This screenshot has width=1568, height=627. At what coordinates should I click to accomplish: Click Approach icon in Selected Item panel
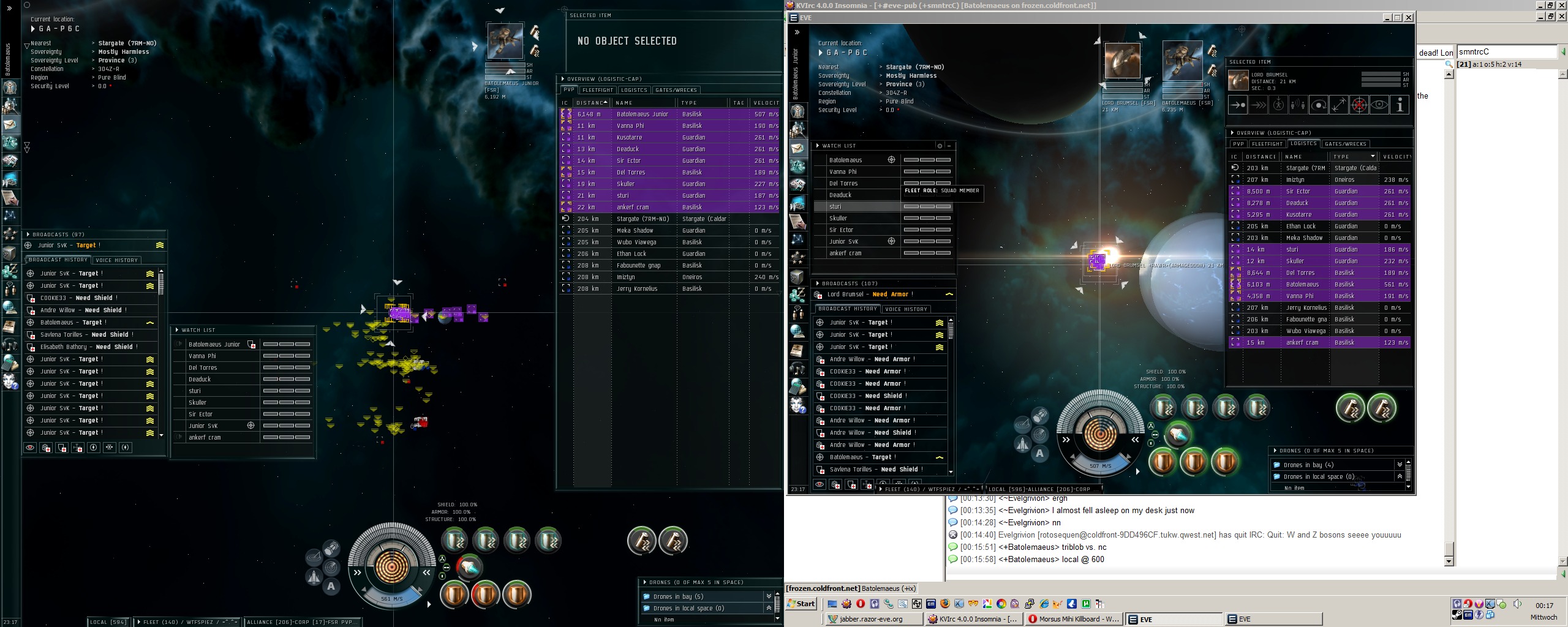[x=1238, y=105]
